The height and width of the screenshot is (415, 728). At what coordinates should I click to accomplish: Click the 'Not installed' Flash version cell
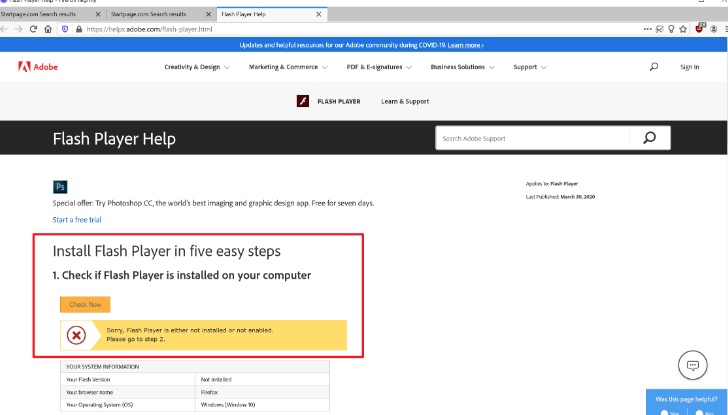[262, 379]
